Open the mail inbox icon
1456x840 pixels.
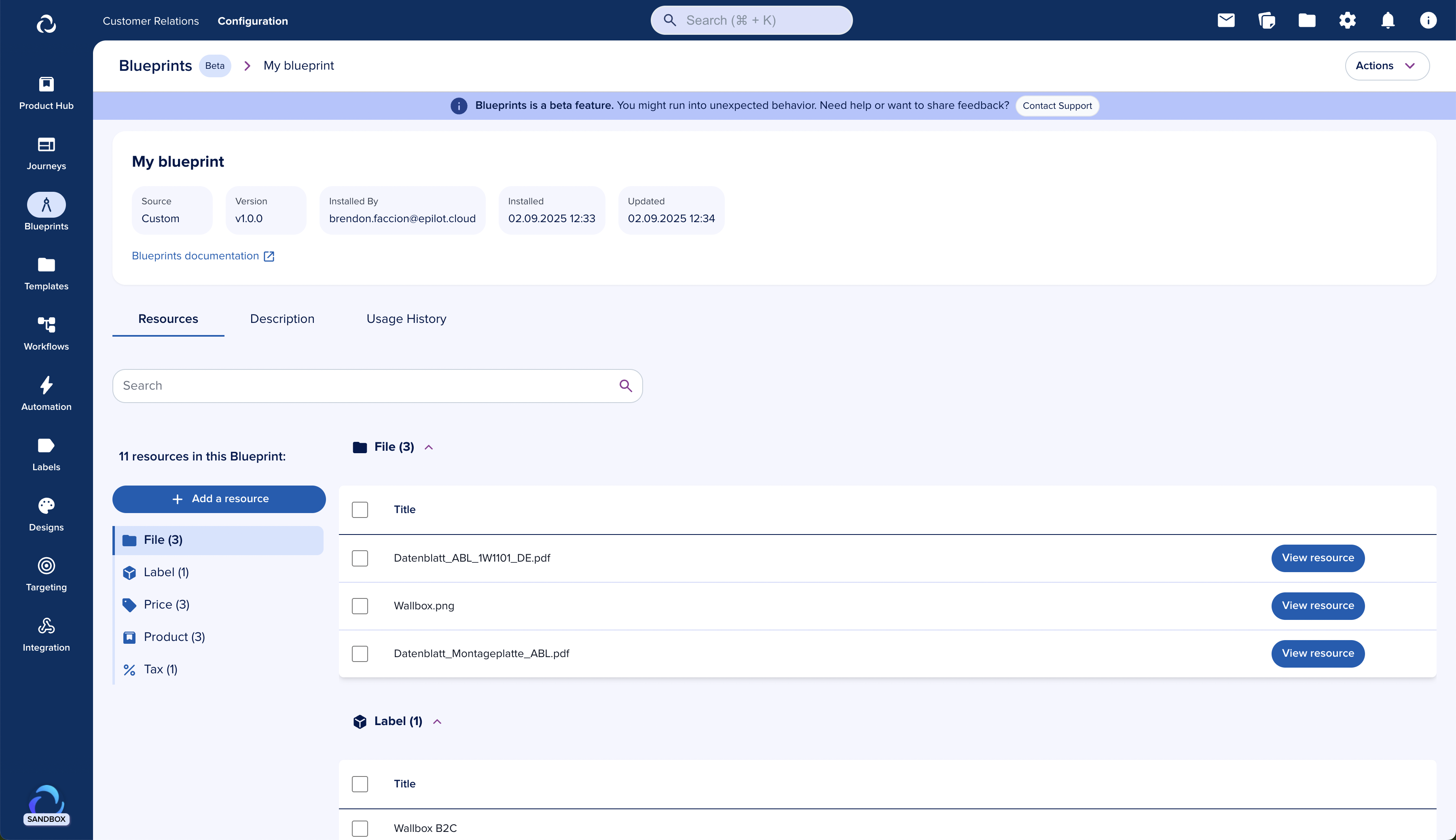pos(1226,21)
